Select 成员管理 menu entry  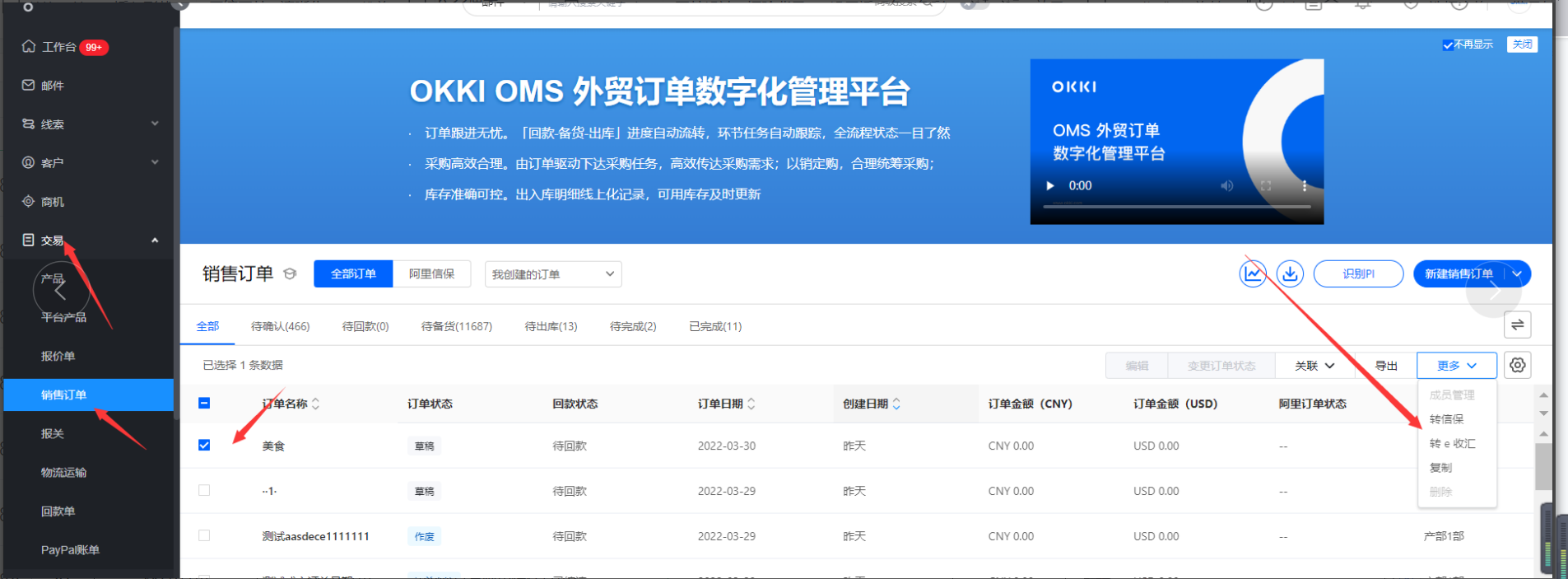coord(1452,395)
